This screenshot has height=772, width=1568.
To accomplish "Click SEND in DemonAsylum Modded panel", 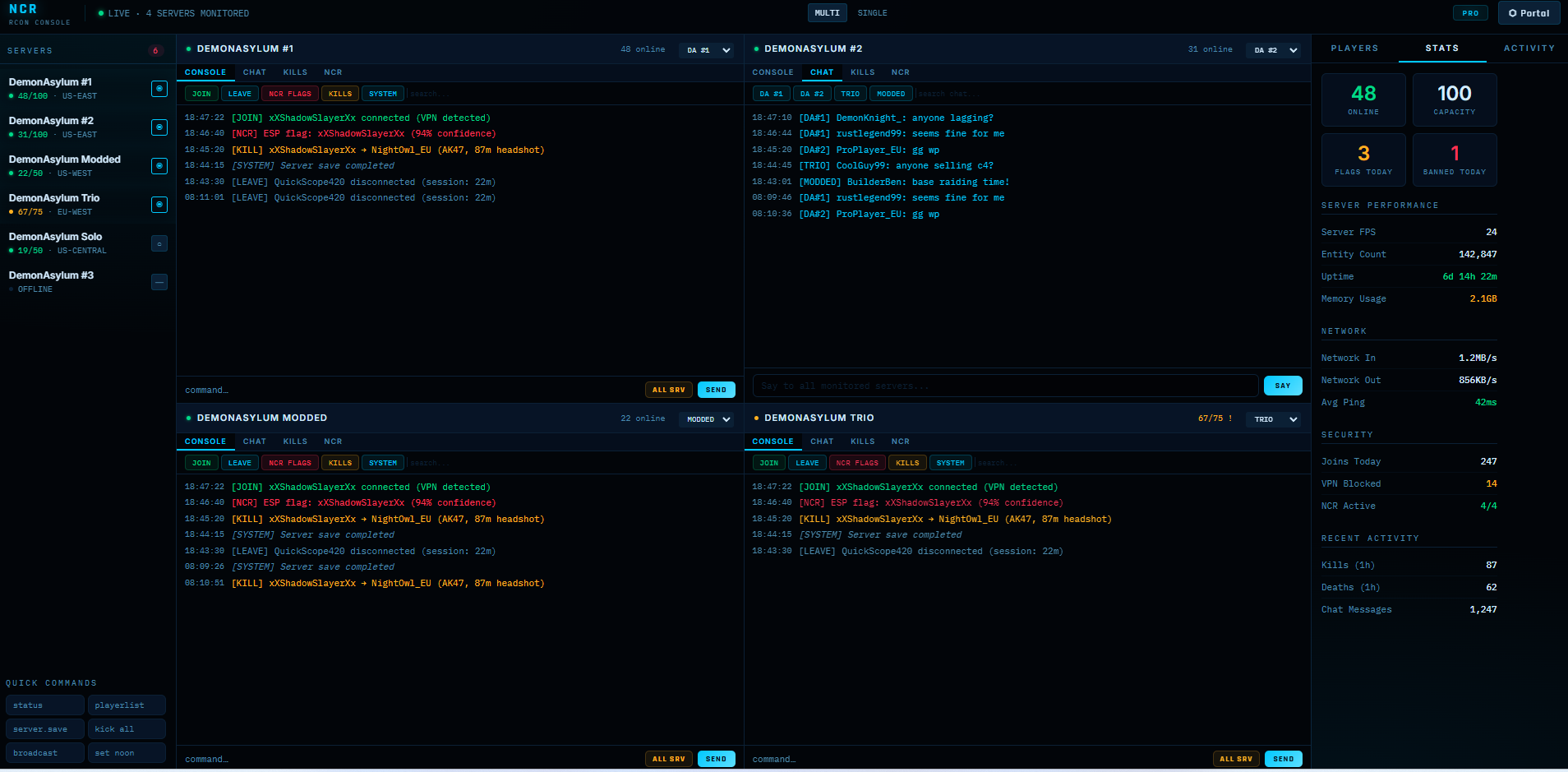I will tap(716, 759).
